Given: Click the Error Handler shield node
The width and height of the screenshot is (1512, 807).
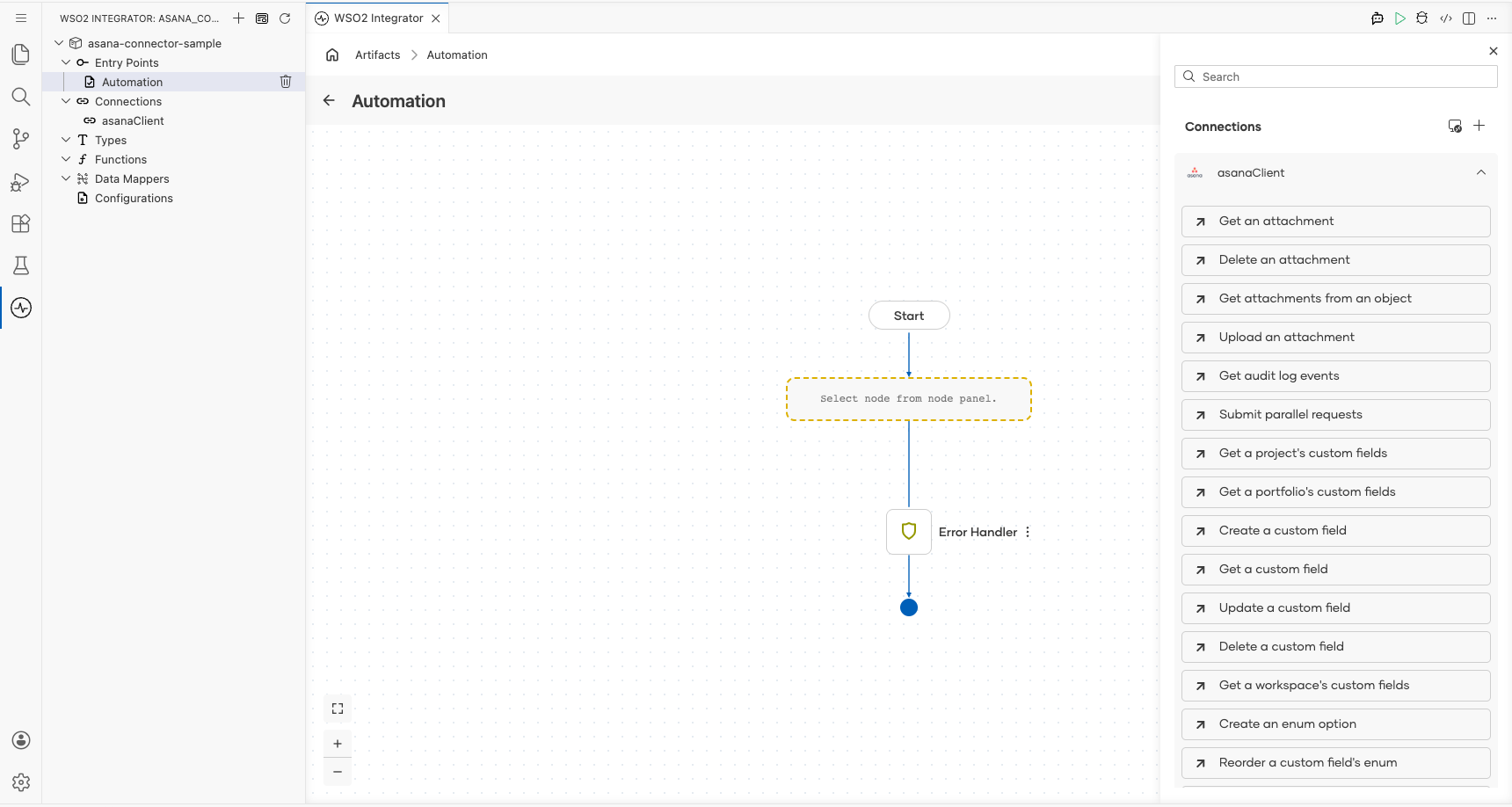Looking at the screenshot, I should (909, 532).
